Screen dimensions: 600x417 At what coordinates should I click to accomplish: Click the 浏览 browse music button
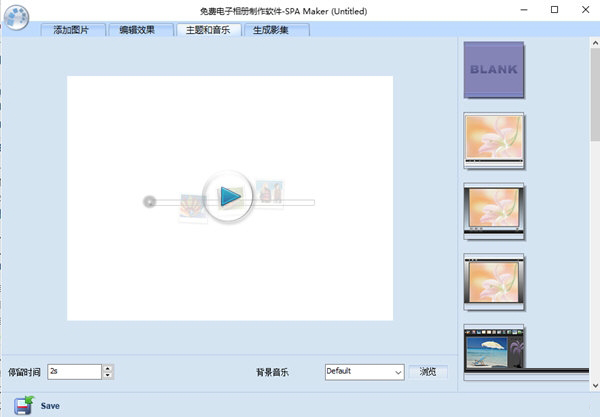[x=428, y=371]
